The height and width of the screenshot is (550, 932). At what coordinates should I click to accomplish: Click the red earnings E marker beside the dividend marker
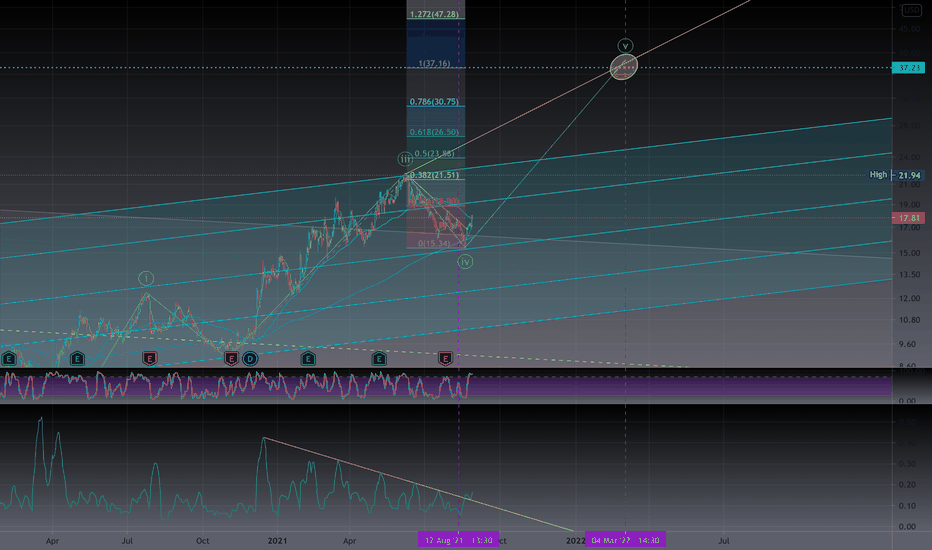(x=231, y=359)
